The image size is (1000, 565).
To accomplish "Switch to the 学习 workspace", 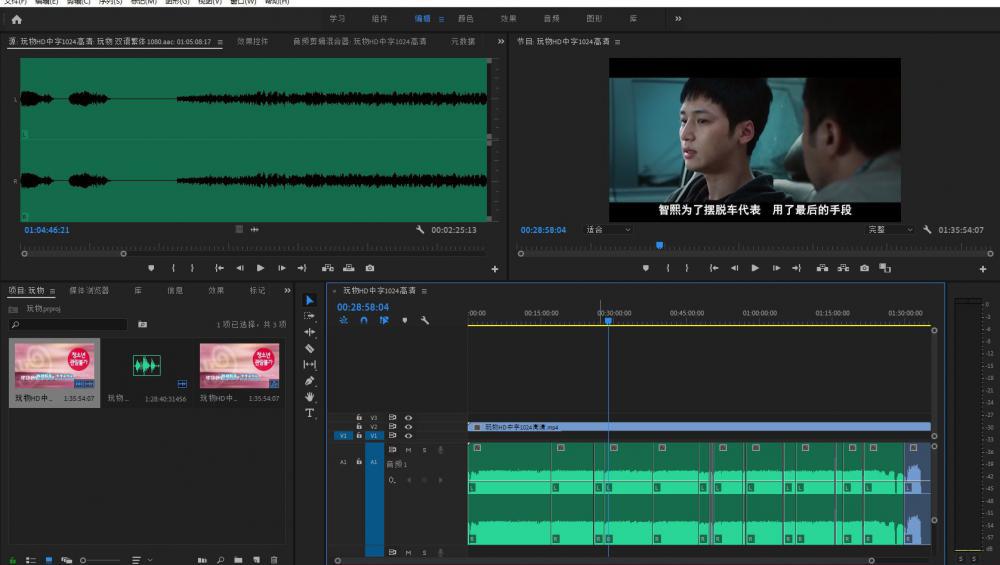I will (x=337, y=19).
